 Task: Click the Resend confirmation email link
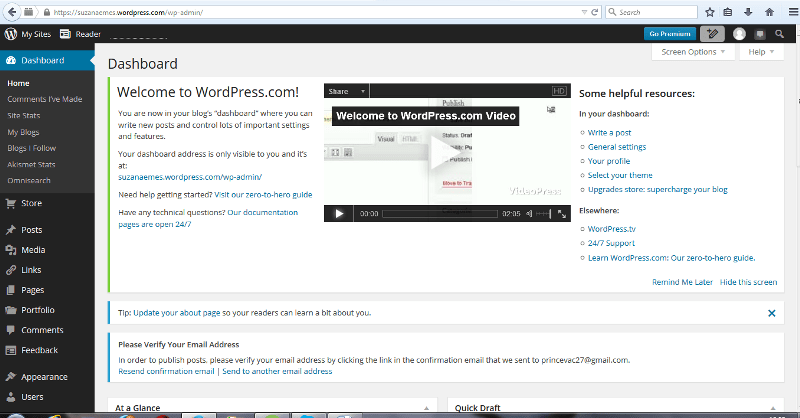point(166,371)
